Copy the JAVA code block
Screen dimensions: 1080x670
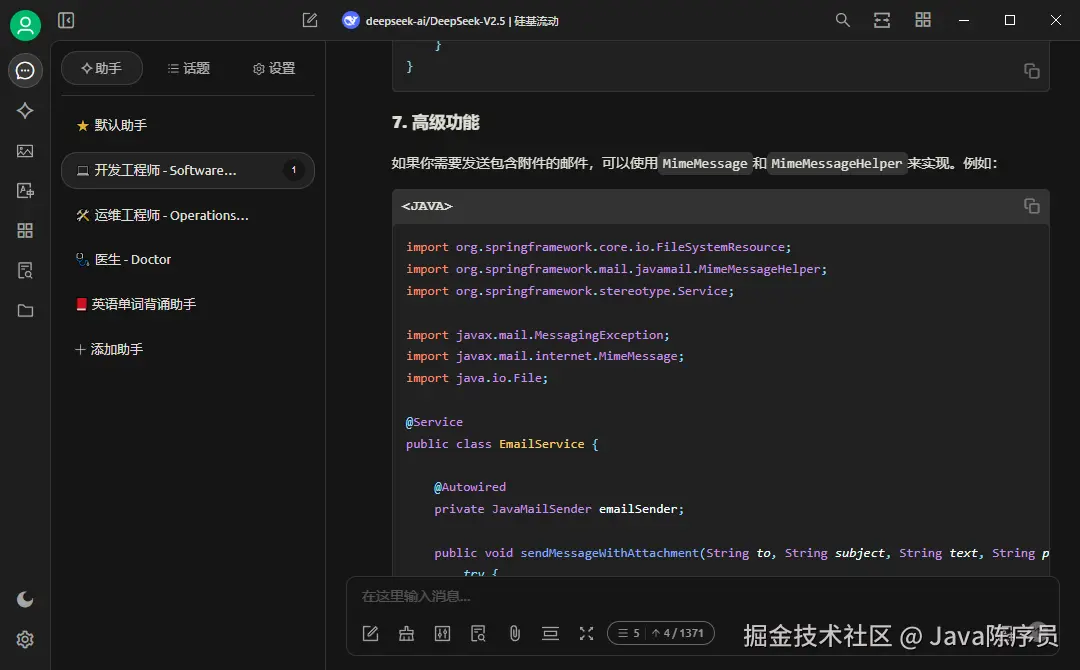[1031, 206]
